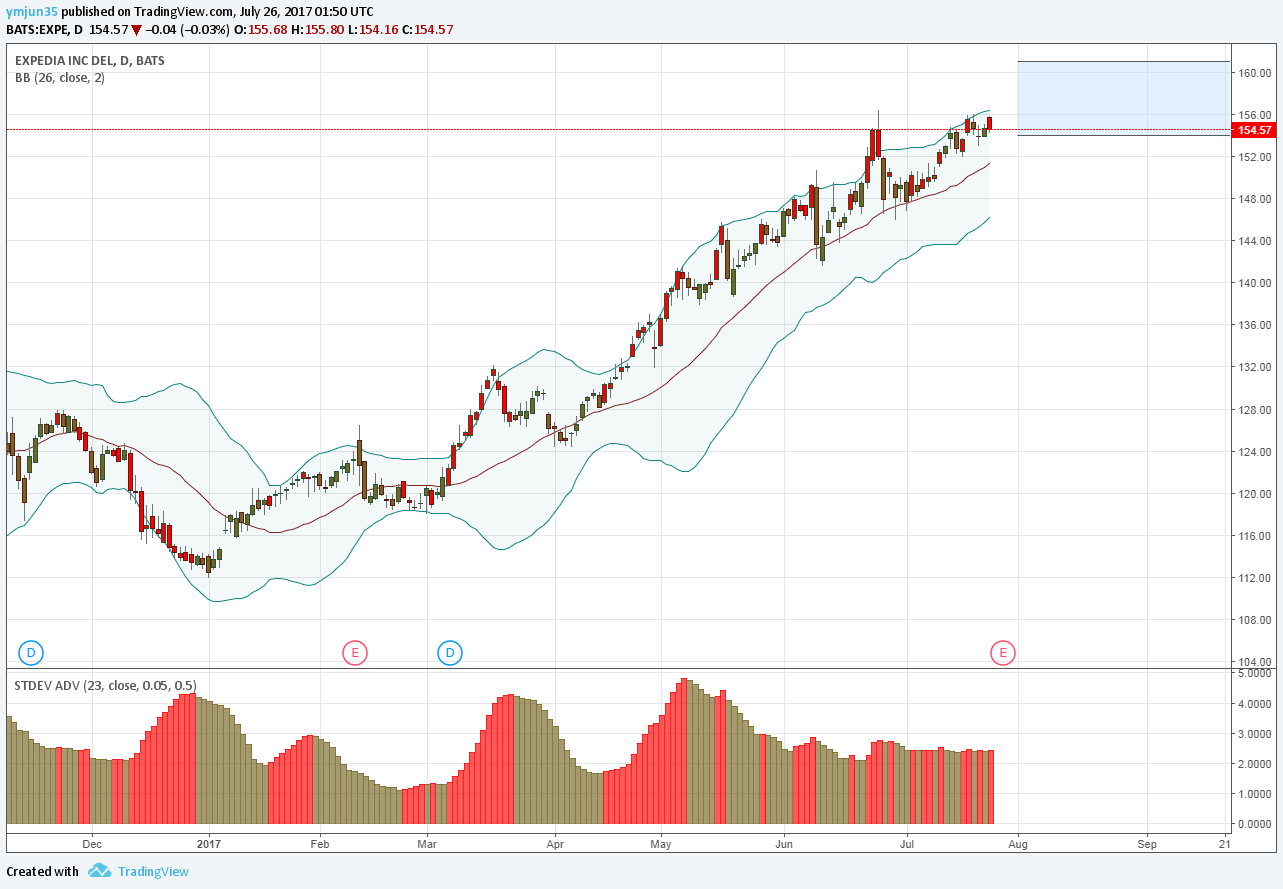The width and height of the screenshot is (1283, 889).
Task: Click the 0.0000 indicator scale label
Action: pos(1257,824)
